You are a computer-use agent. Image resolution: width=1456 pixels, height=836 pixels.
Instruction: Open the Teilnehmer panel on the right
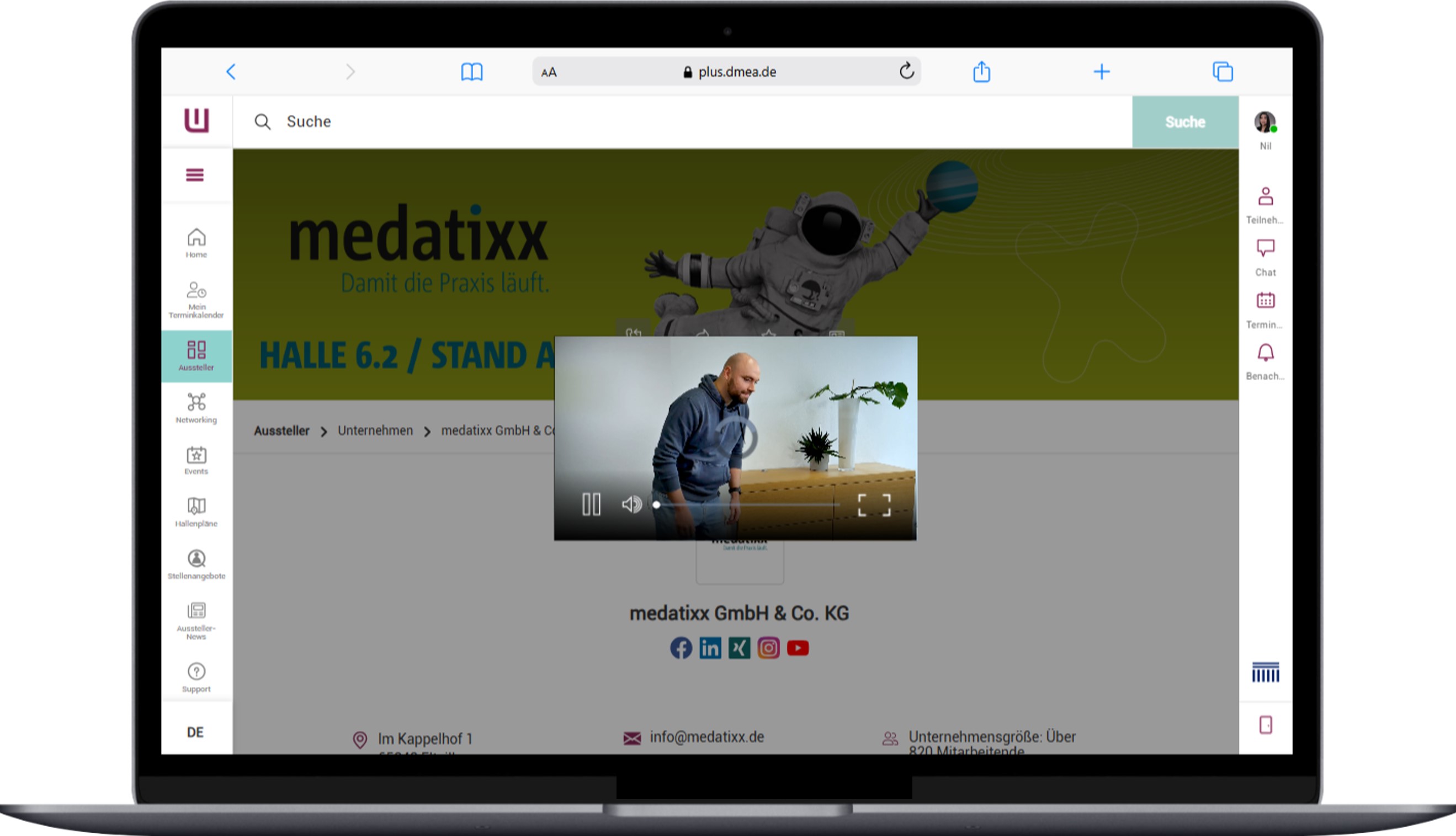pos(1265,206)
